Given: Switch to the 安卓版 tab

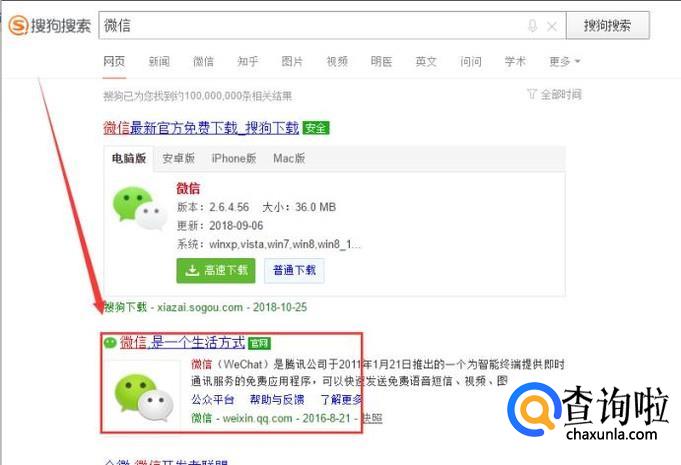Looking at the screenshot, I should (179, 158).
